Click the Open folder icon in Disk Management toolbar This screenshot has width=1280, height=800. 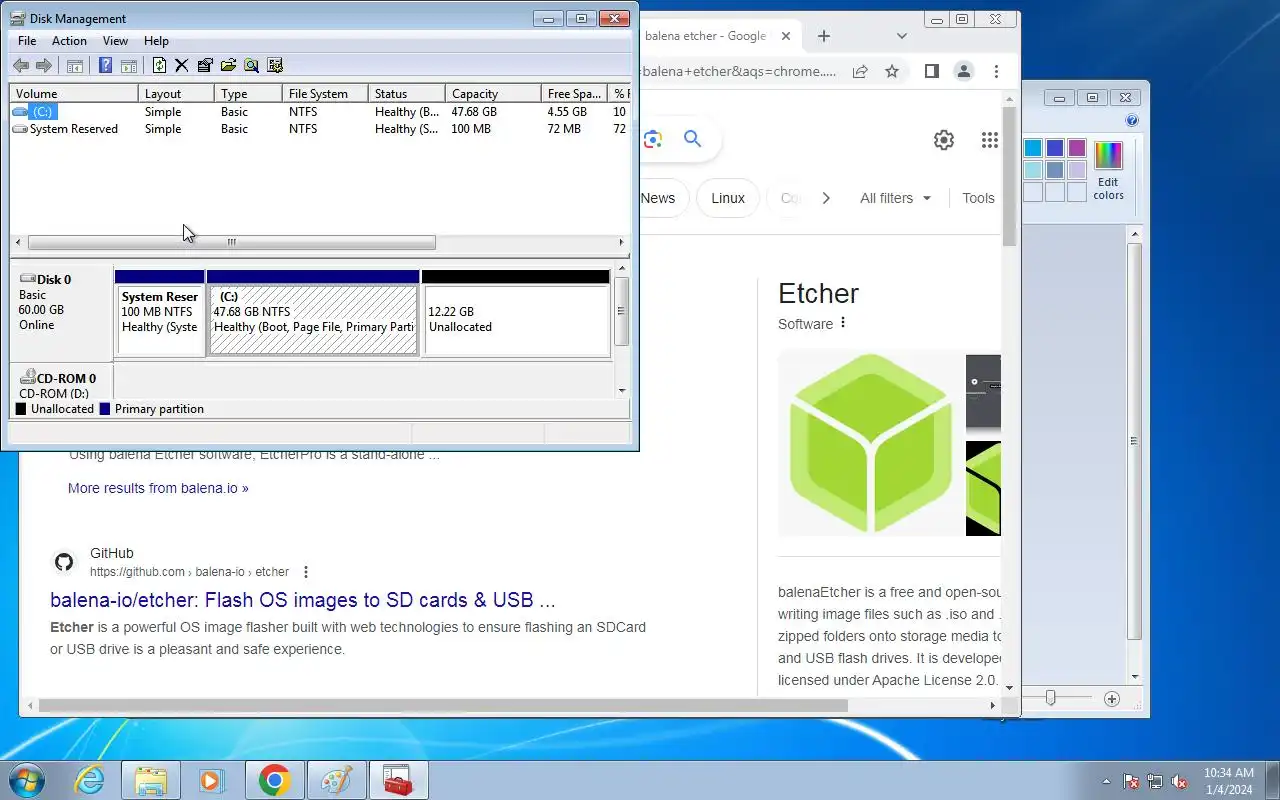[228, 66]
